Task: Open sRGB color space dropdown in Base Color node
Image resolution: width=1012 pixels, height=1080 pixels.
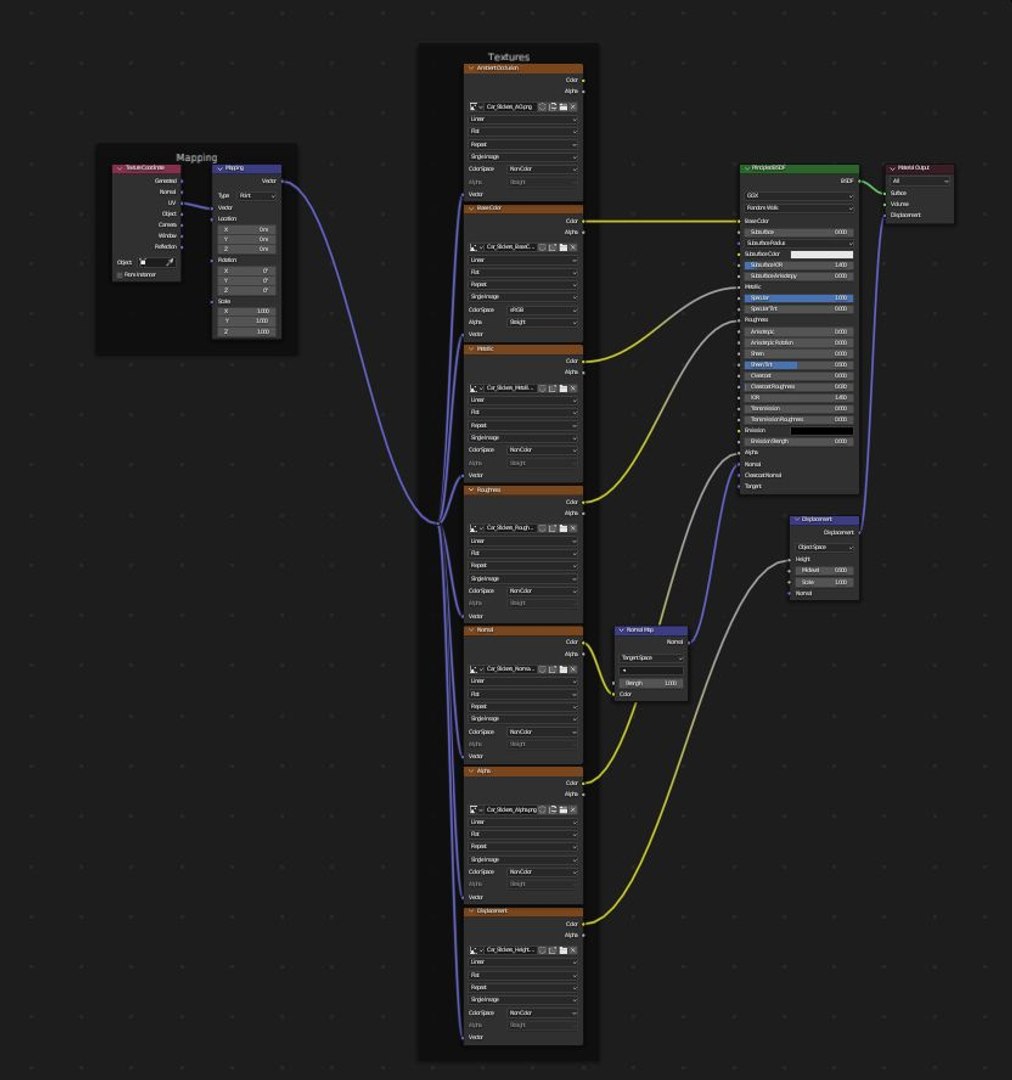Action: pos(542,310)
